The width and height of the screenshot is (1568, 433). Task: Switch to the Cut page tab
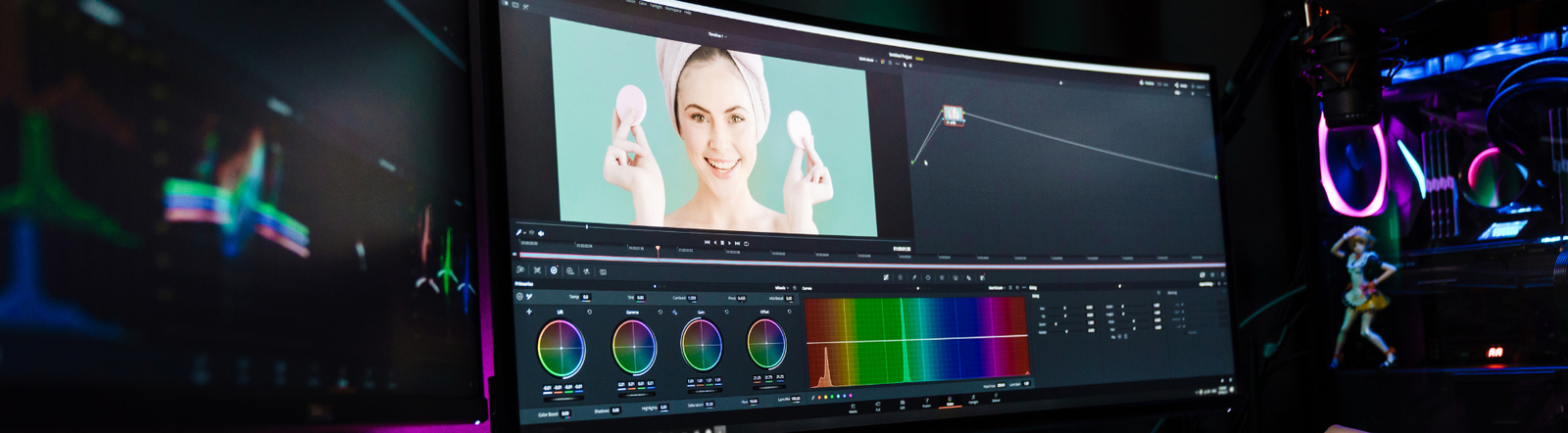coord(877,407)
